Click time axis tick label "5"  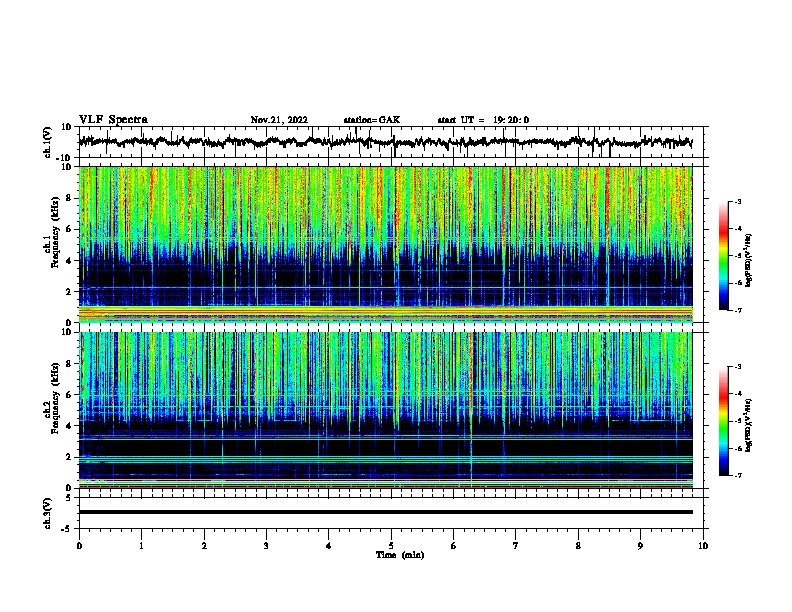click(x=391, y=546)
